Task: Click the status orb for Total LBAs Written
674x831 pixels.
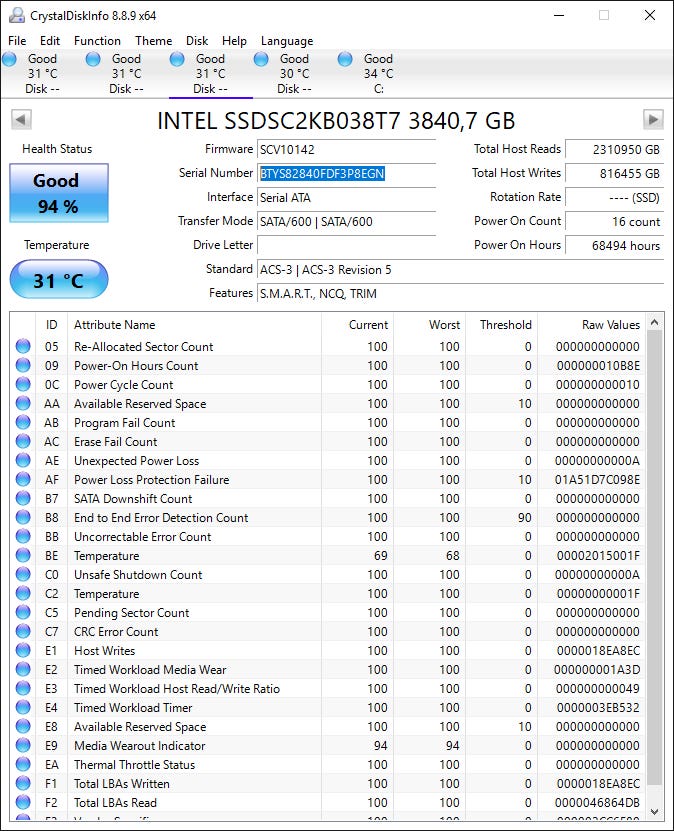Action: (x=23, y=783)
